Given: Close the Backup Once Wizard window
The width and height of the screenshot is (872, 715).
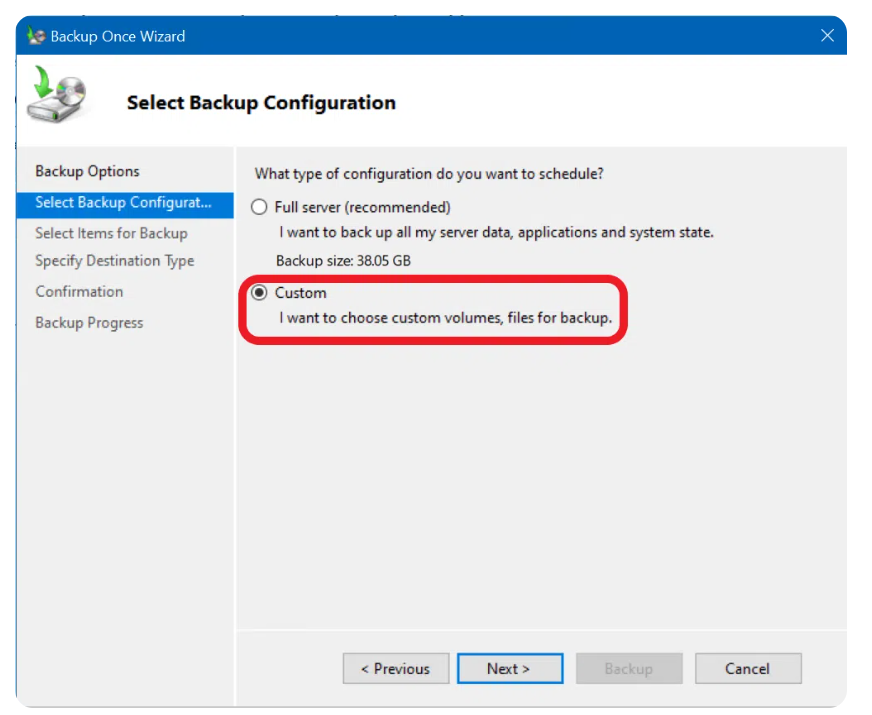Looking at the screenshot, I should [827, 36].
